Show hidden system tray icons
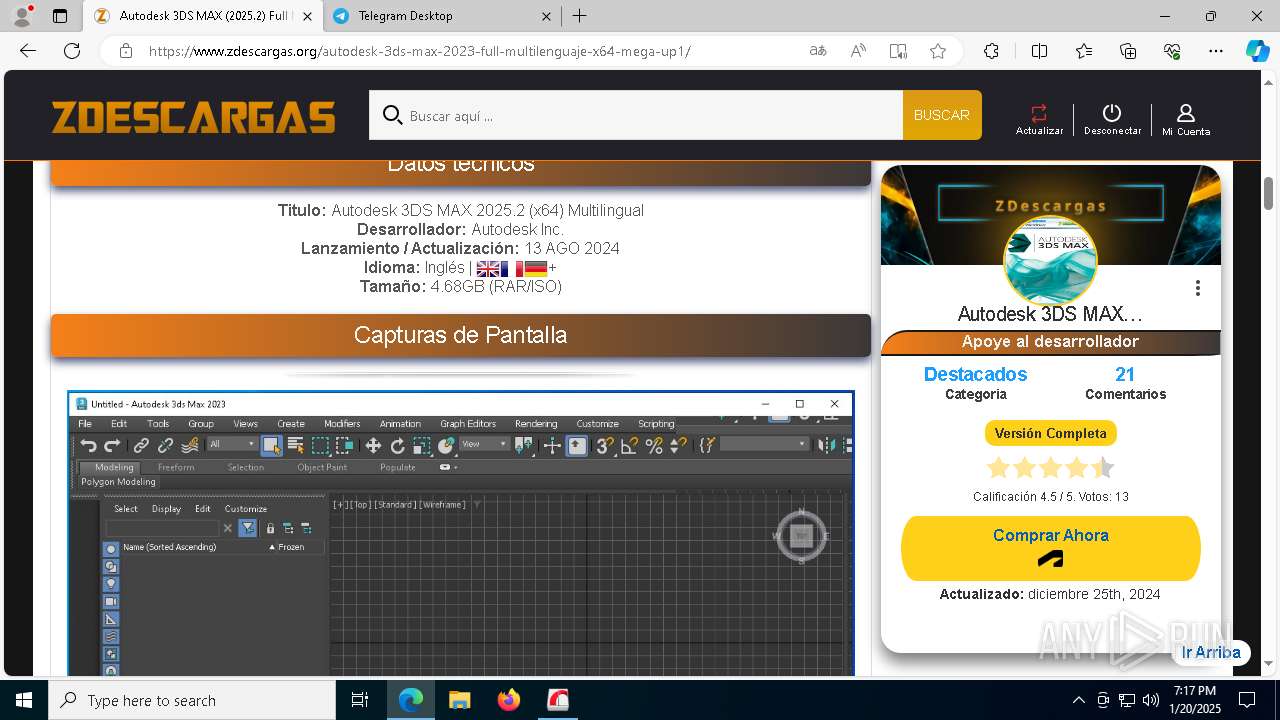The height and width of the screenshot is (720, 1280). pos(1079,700)
